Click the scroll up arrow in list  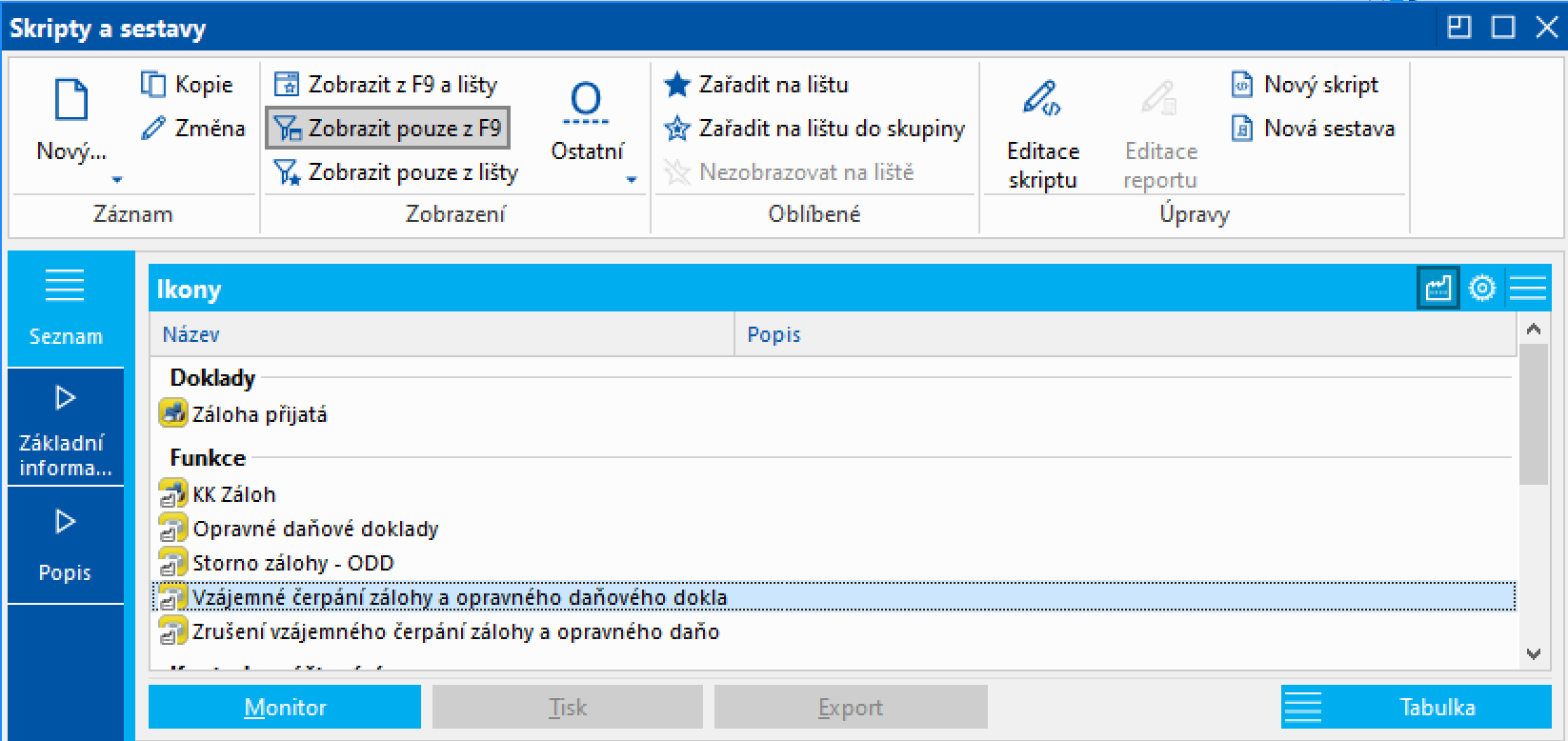click(1534, 330)
